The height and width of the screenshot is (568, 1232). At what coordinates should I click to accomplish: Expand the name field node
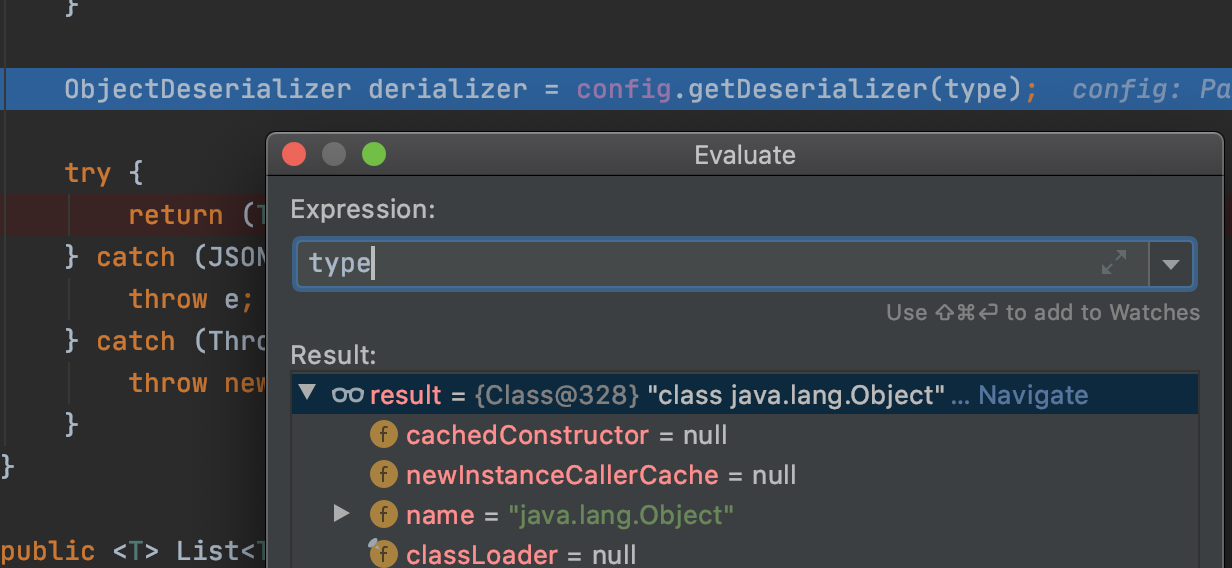(x=341, y=514)
